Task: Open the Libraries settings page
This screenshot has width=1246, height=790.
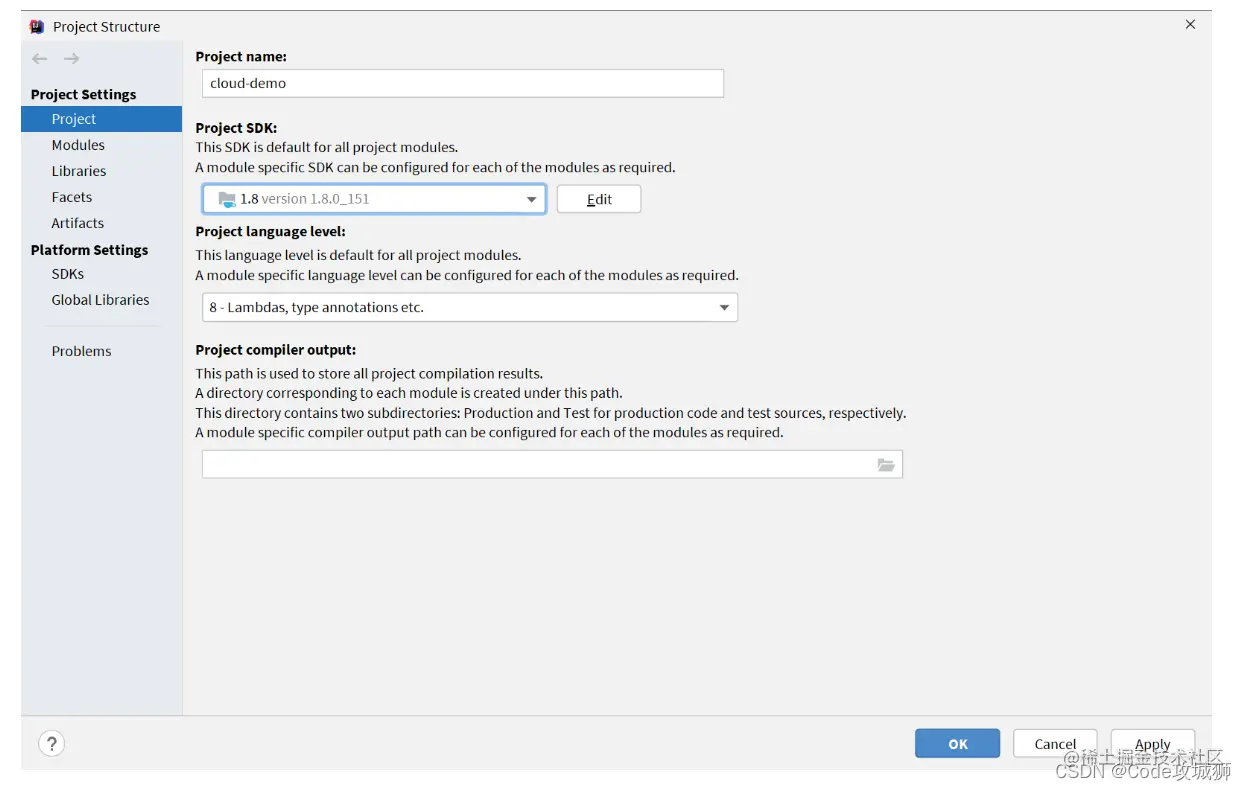Action: coord(79,171)
